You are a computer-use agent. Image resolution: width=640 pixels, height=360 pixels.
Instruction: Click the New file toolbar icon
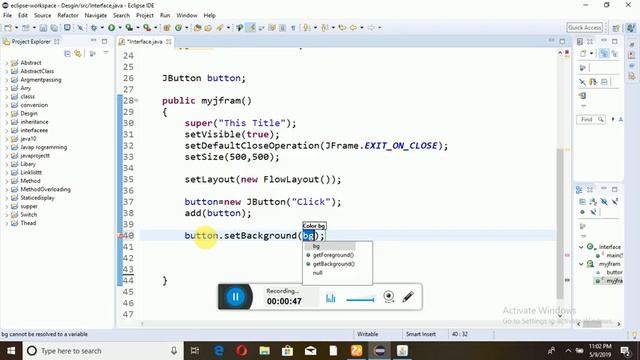tap(8, 28)
